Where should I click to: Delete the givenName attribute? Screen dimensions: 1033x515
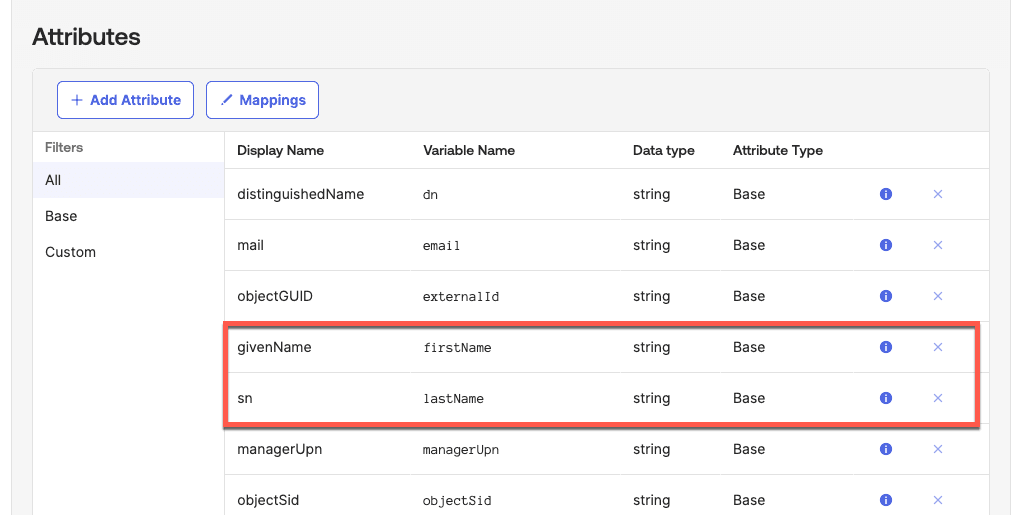point(938,347)
